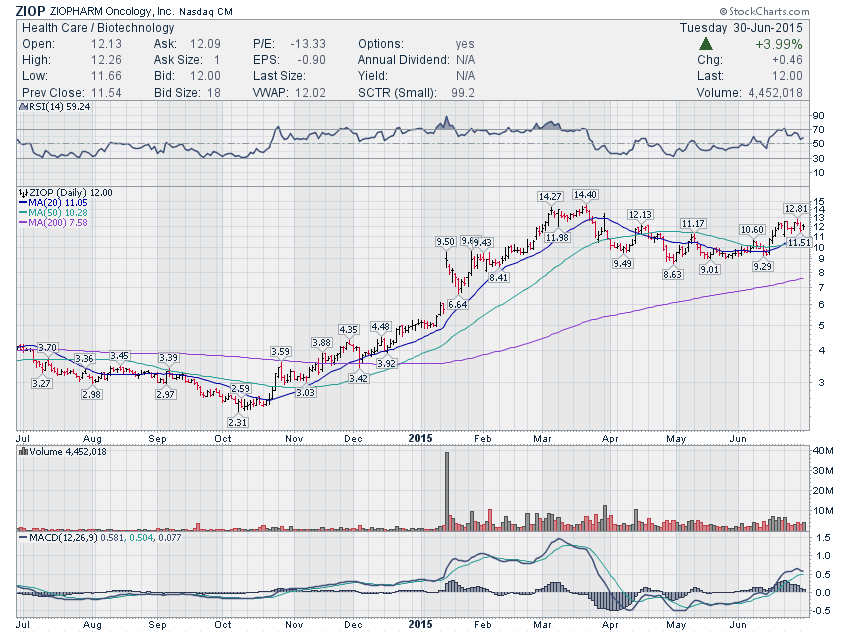Click the Ask 12.09 value
850x633 pixels.
(205, 44)
